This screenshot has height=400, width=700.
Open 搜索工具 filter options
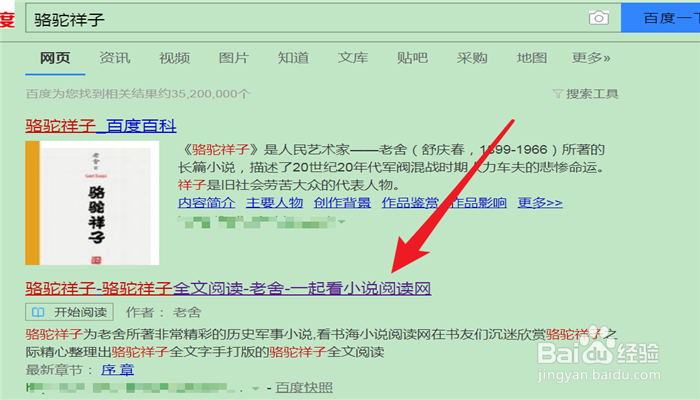[585, 94]
